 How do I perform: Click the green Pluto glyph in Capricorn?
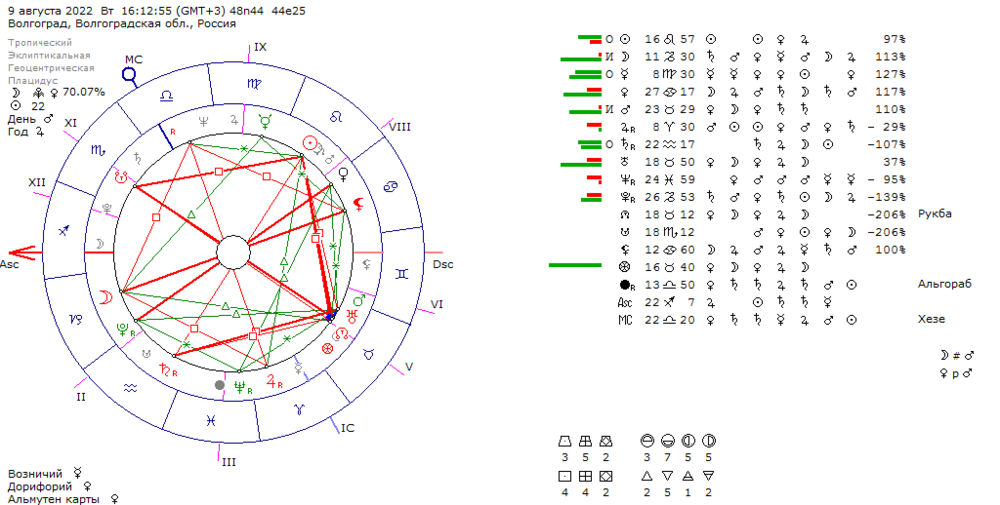click(125, 330)
